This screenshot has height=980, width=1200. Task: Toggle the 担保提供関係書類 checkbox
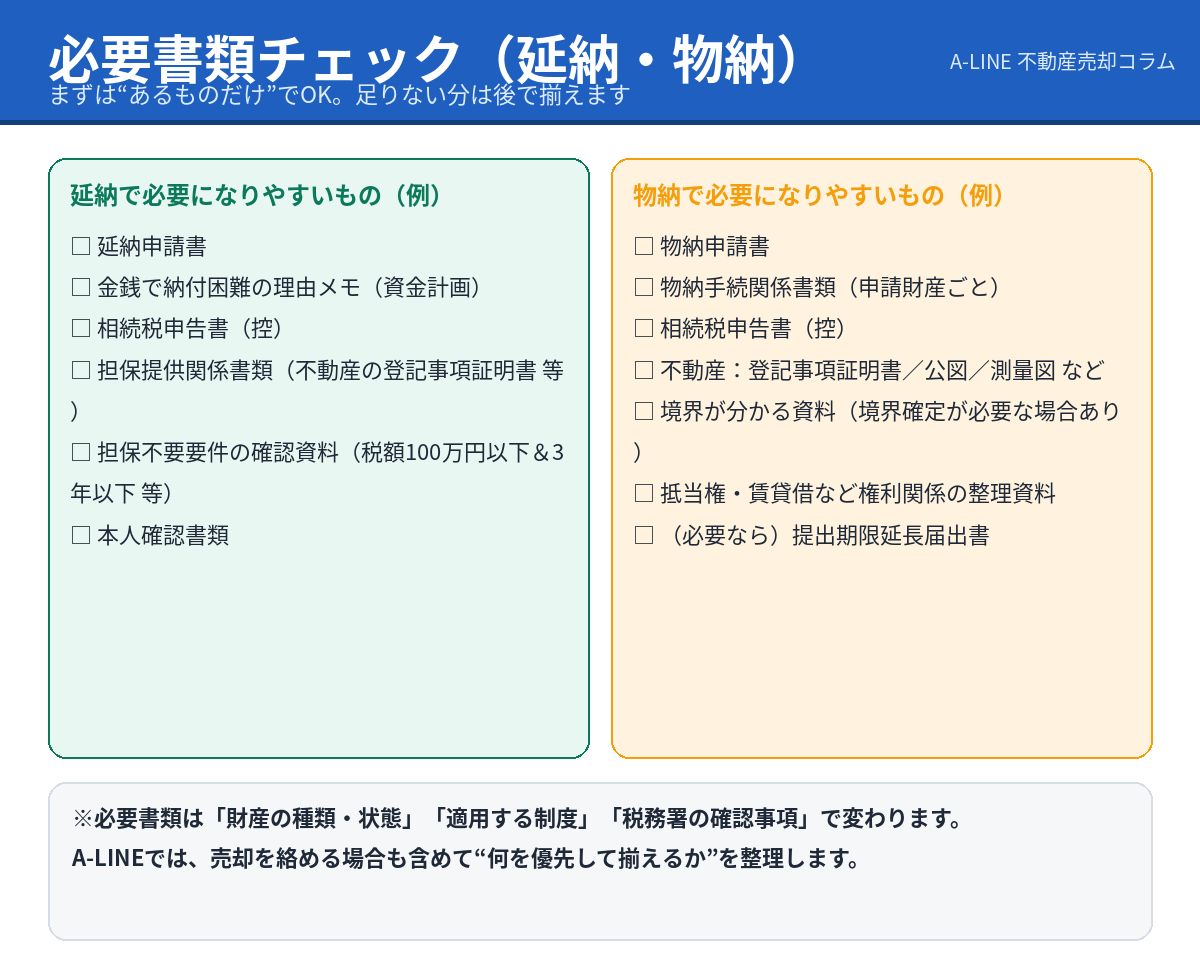(81, 371)
